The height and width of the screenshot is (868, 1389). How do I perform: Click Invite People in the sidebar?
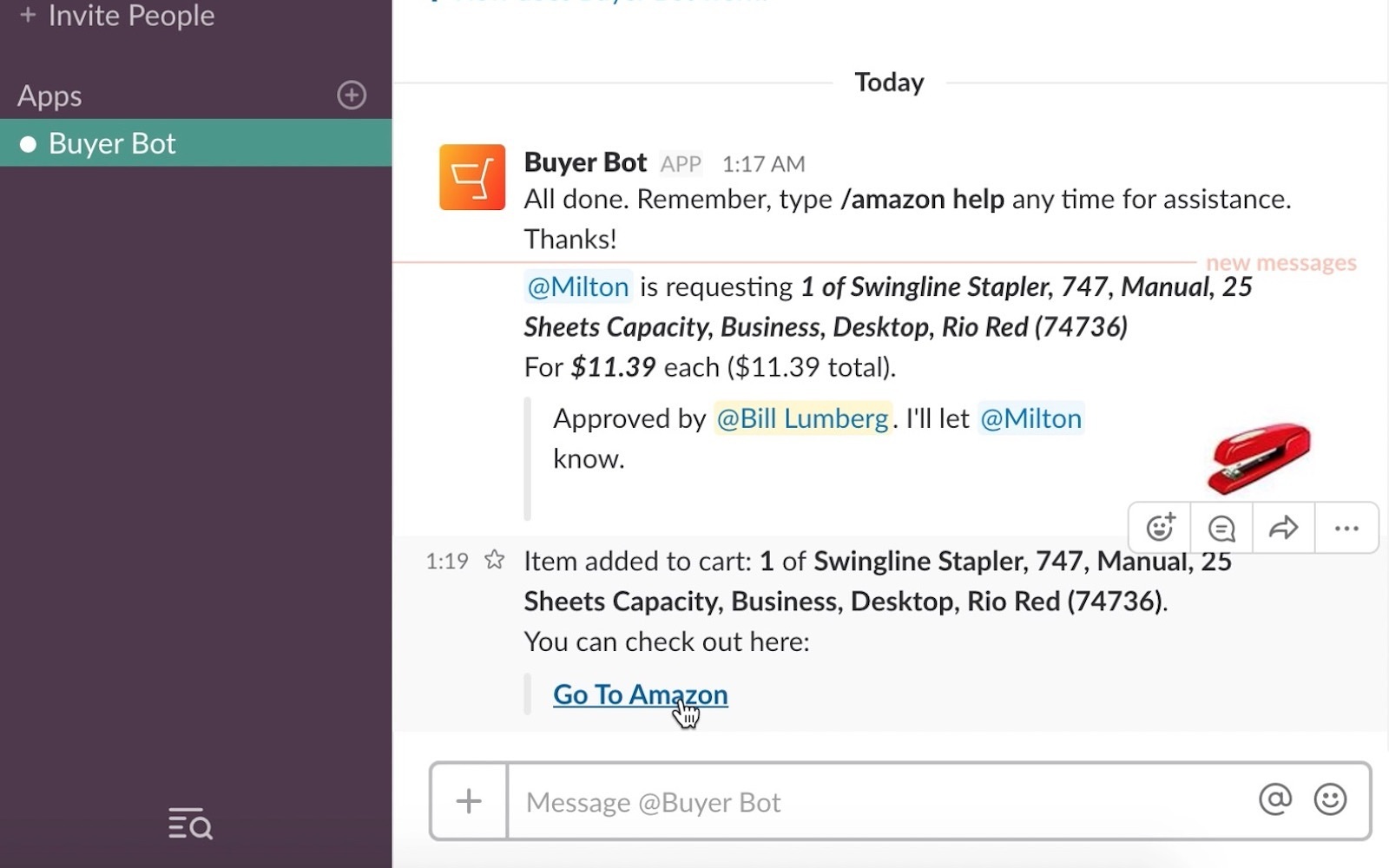point(130,16)
